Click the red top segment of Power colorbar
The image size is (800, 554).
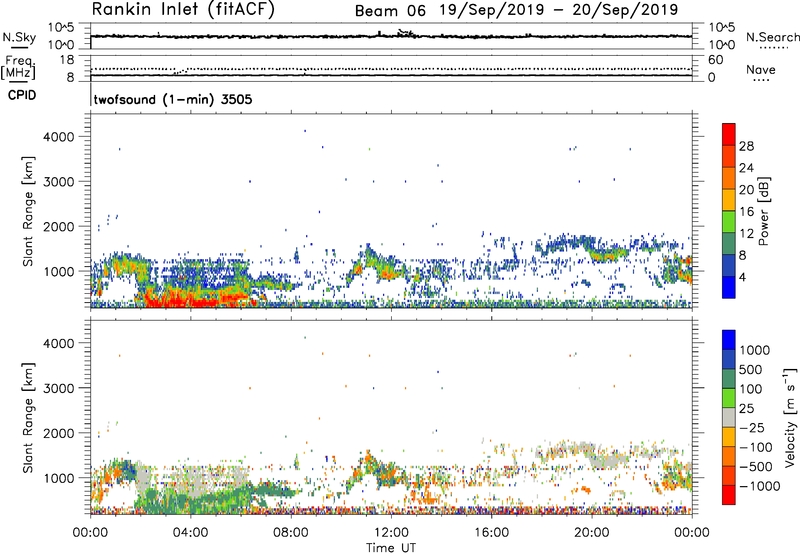coord(729,134)
